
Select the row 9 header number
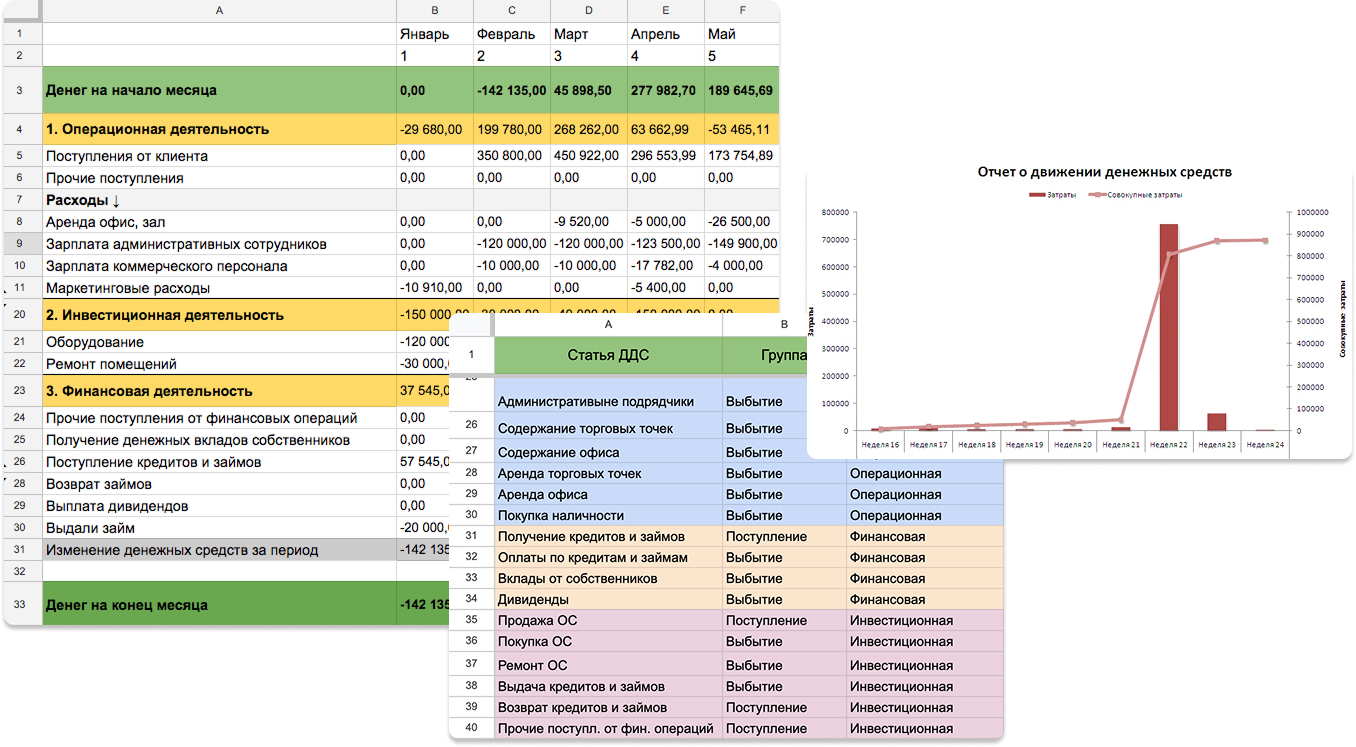click(20, 244)
